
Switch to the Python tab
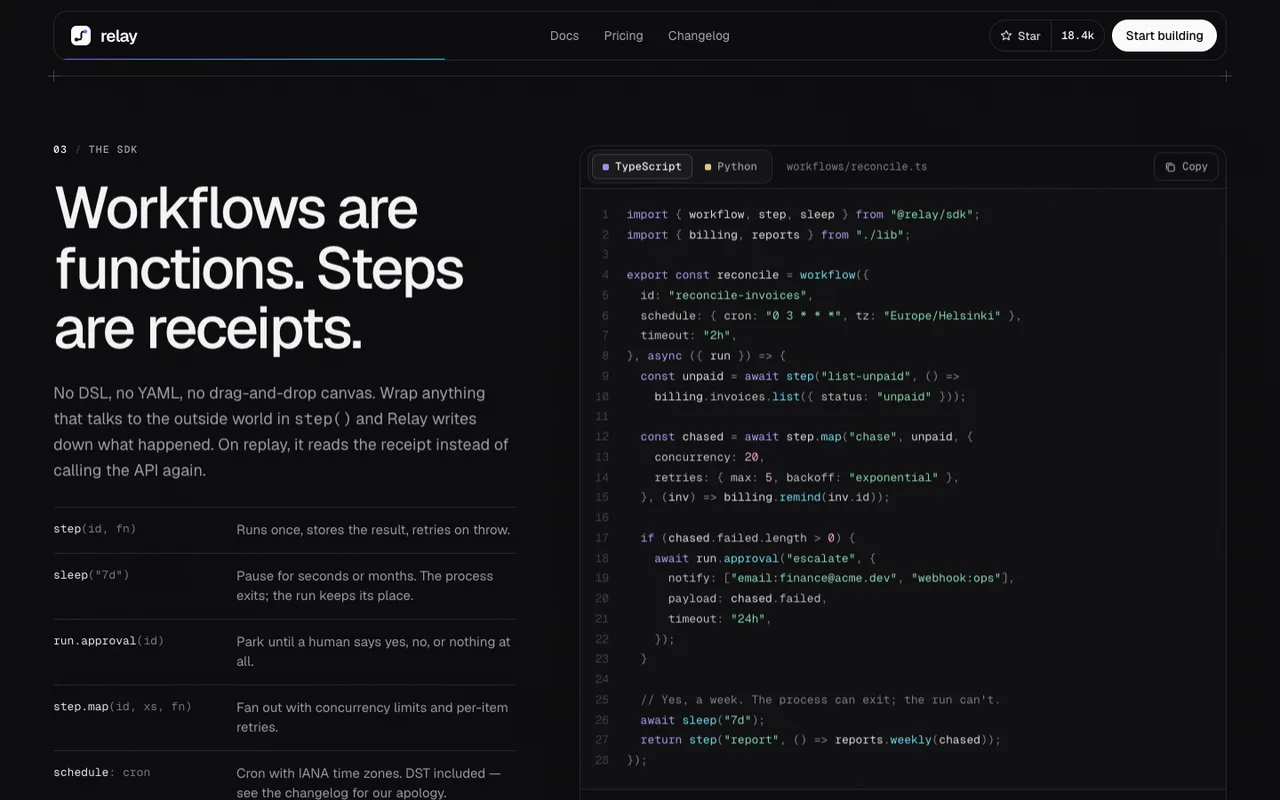tap(731, 167)
